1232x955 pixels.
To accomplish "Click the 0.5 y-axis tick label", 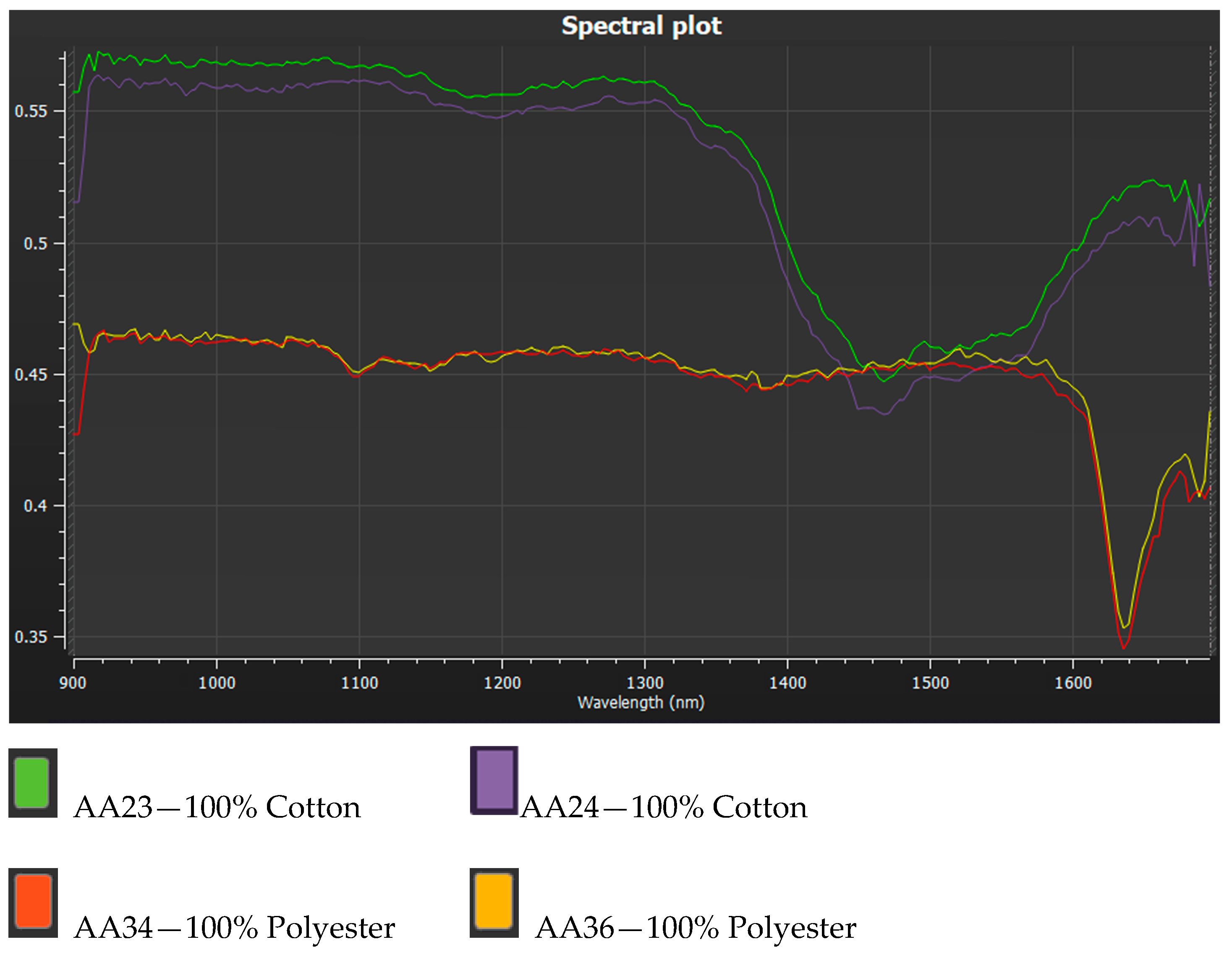I will 35,244.
